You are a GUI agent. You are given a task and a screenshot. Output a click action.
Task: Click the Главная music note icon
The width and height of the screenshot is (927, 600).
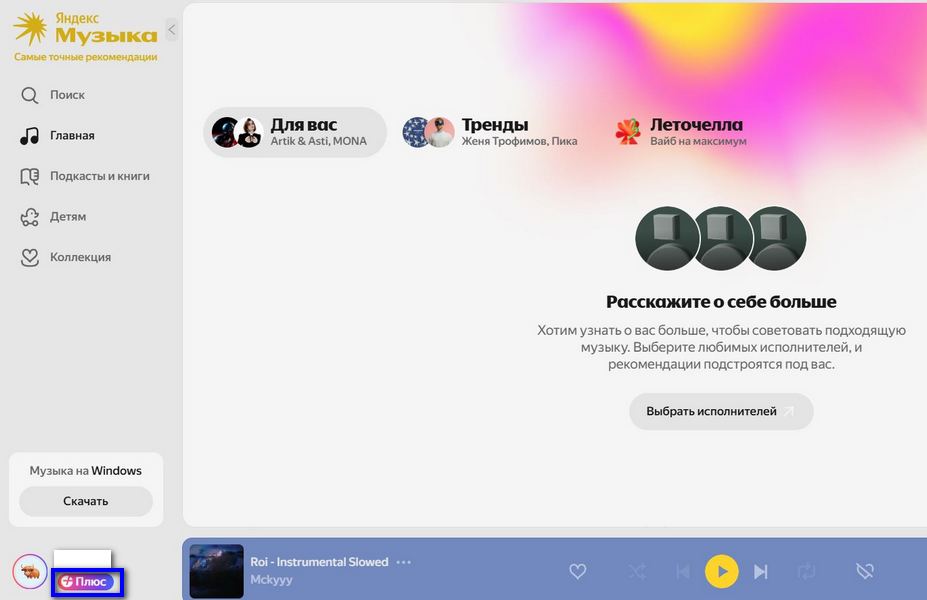tap(30, 135)
